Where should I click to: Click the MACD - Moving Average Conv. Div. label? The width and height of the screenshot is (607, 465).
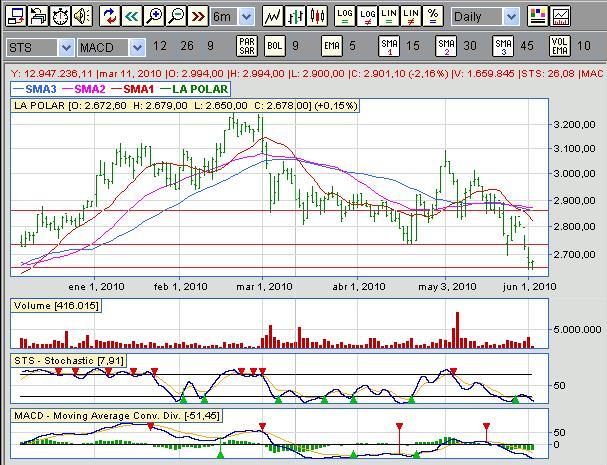tap(117, 416)
